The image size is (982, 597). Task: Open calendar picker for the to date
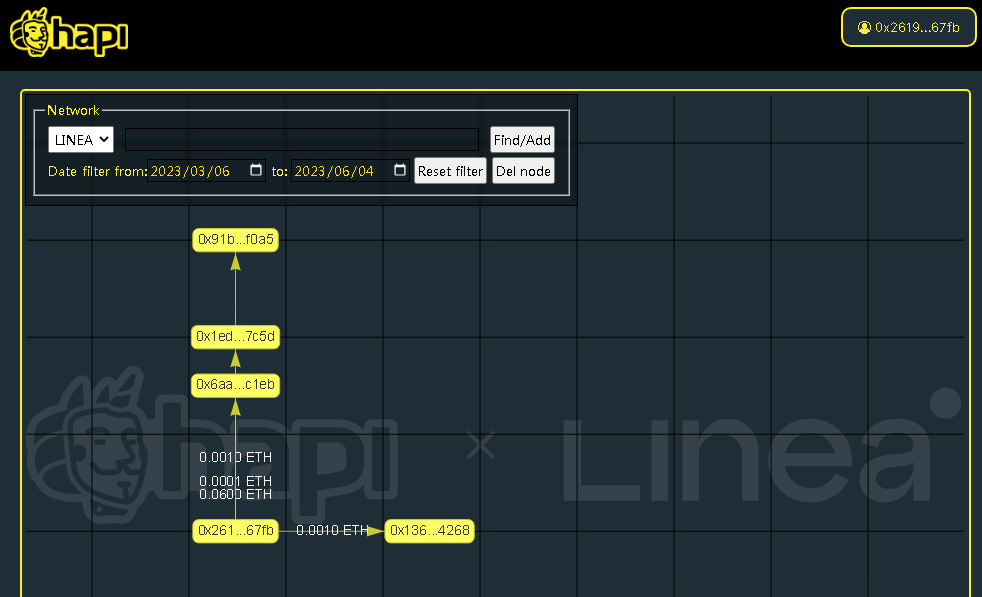tap(400, 170)
